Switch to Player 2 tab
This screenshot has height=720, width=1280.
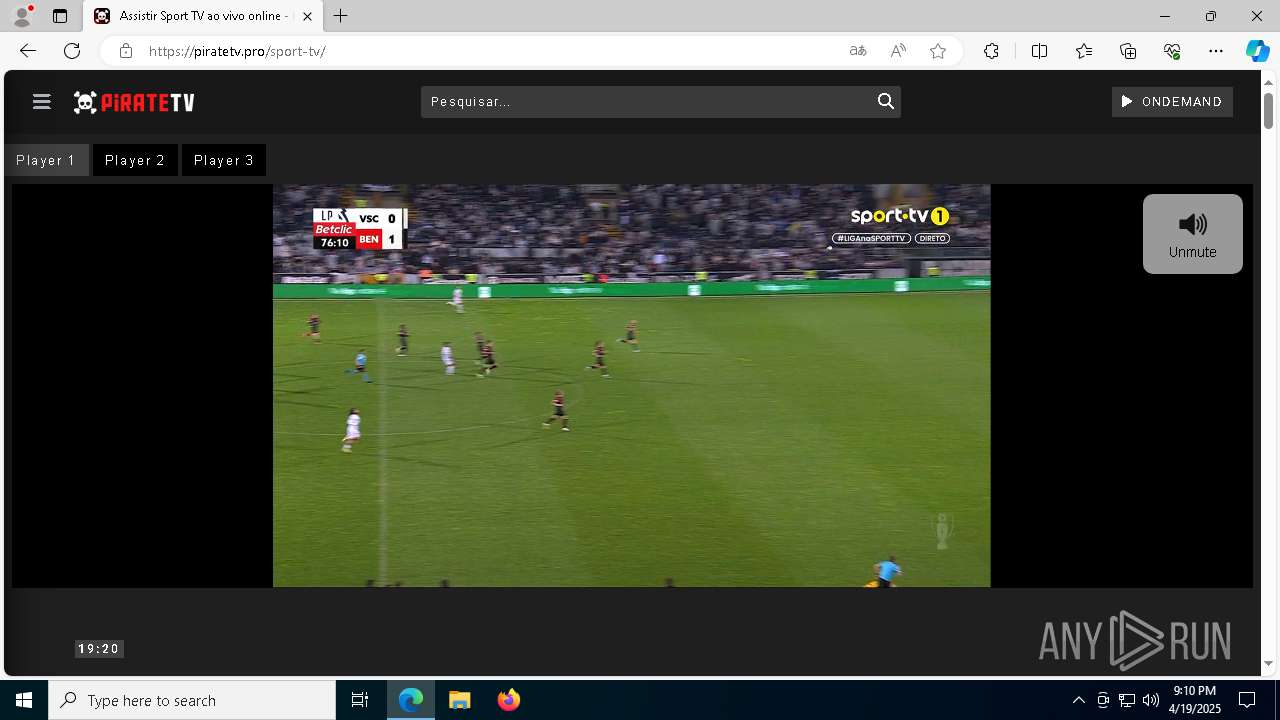click(135, 160)
